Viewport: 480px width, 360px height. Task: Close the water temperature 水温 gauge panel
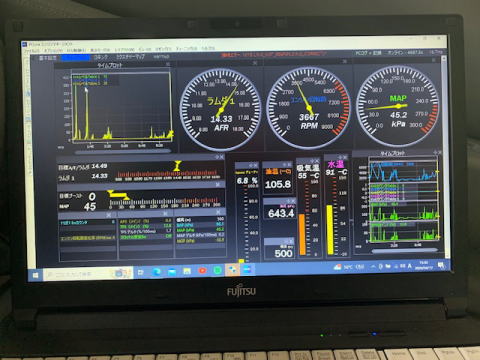345,157
